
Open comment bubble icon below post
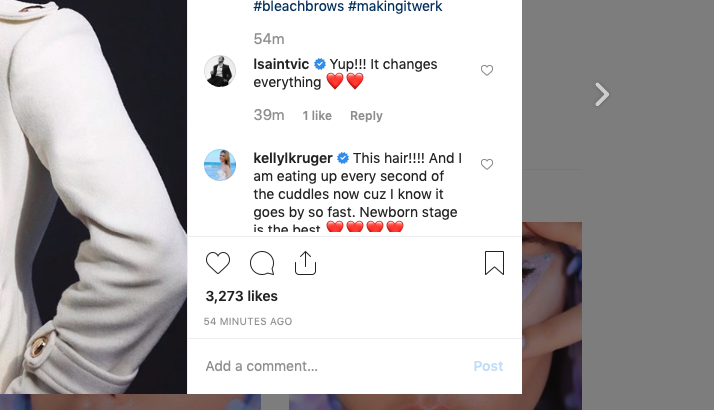pos(262,263)
